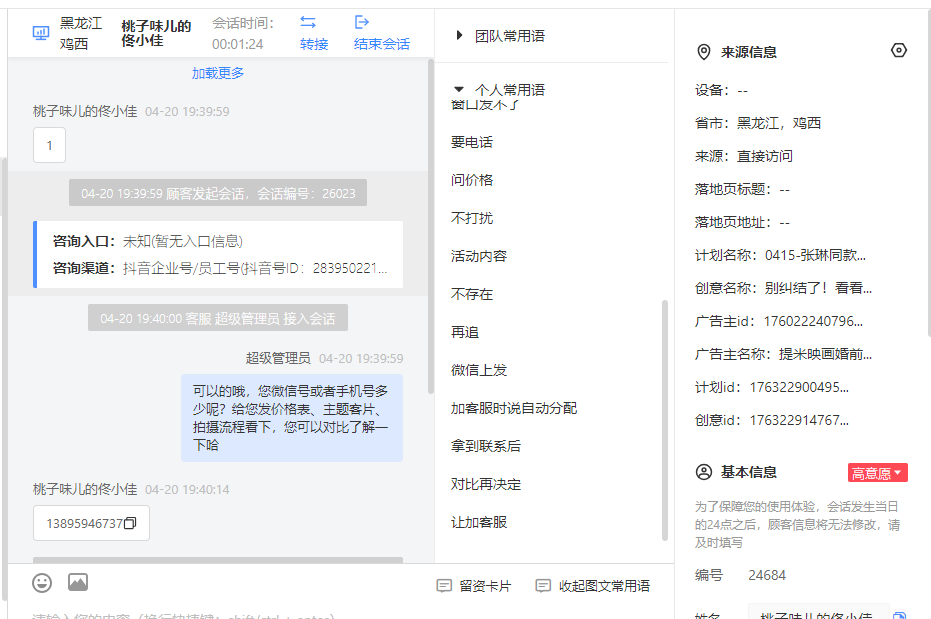Viewport: 931px width, 619px height.
Task: Click the 咨询渠道 抖音企业号 info line
Action: coord(220,268)
